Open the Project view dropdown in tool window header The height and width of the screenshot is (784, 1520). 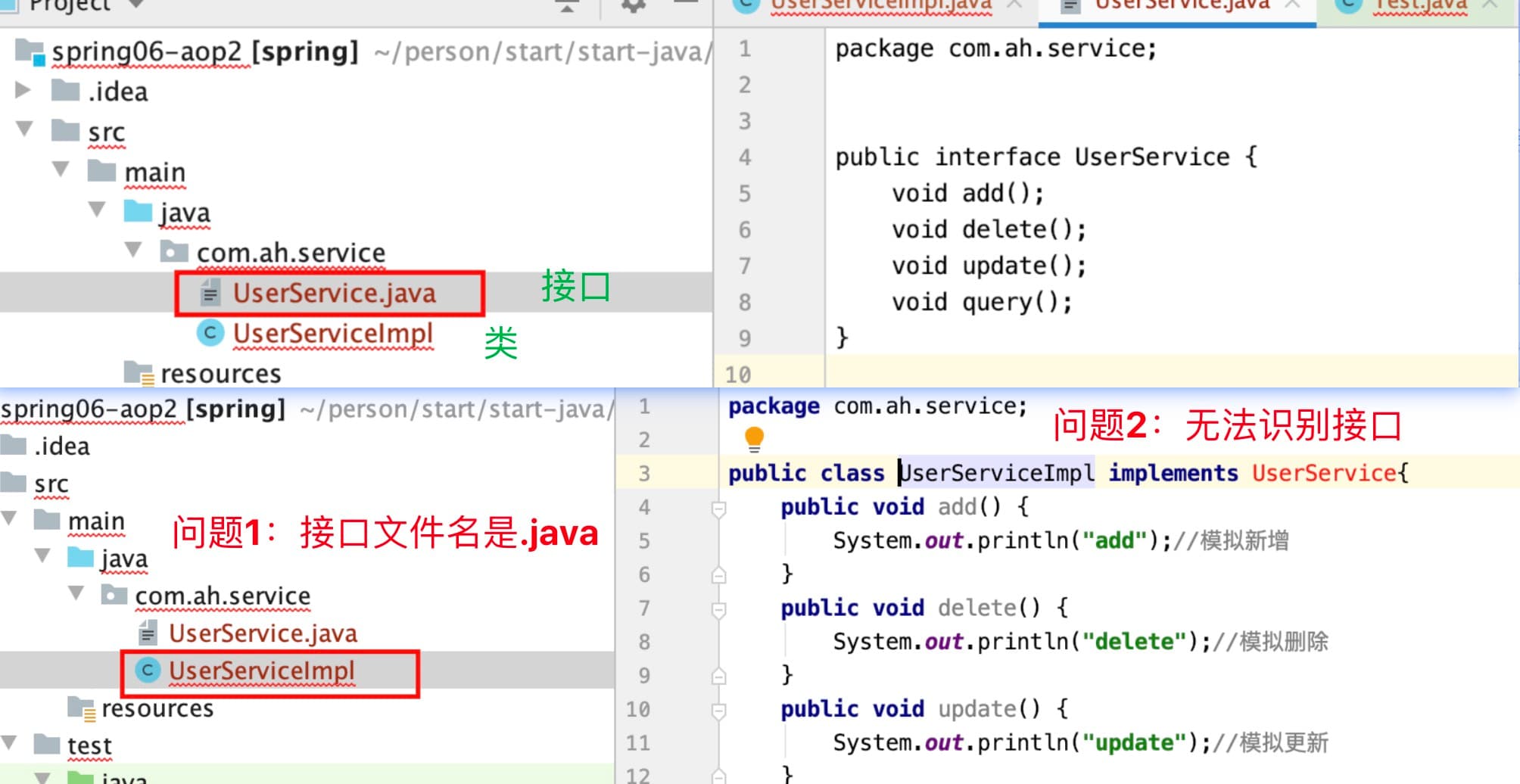pos(137,4)
